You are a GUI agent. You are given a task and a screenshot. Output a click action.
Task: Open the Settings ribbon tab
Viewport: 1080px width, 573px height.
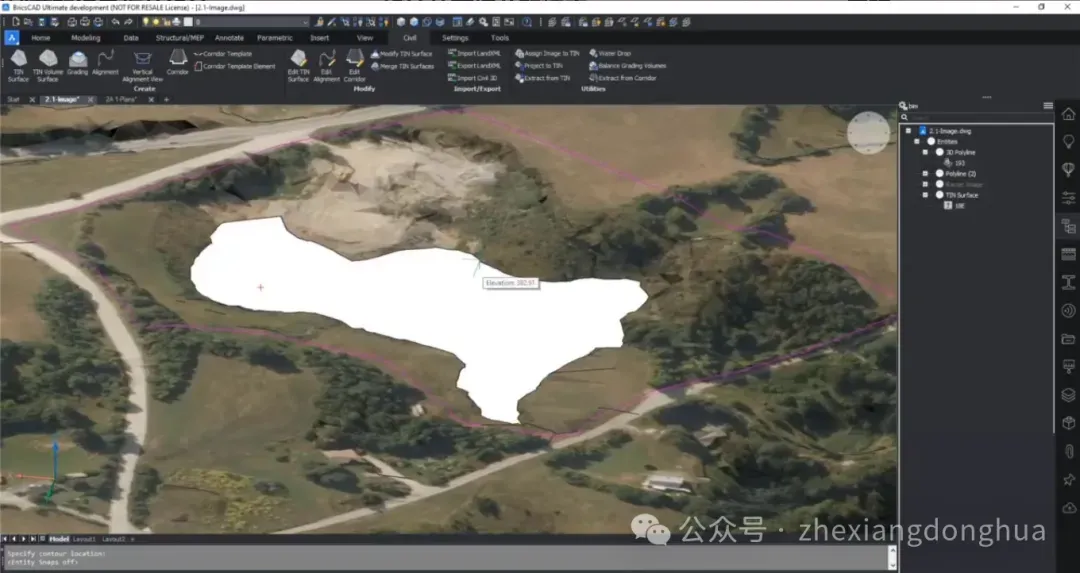tap(455, 38)
